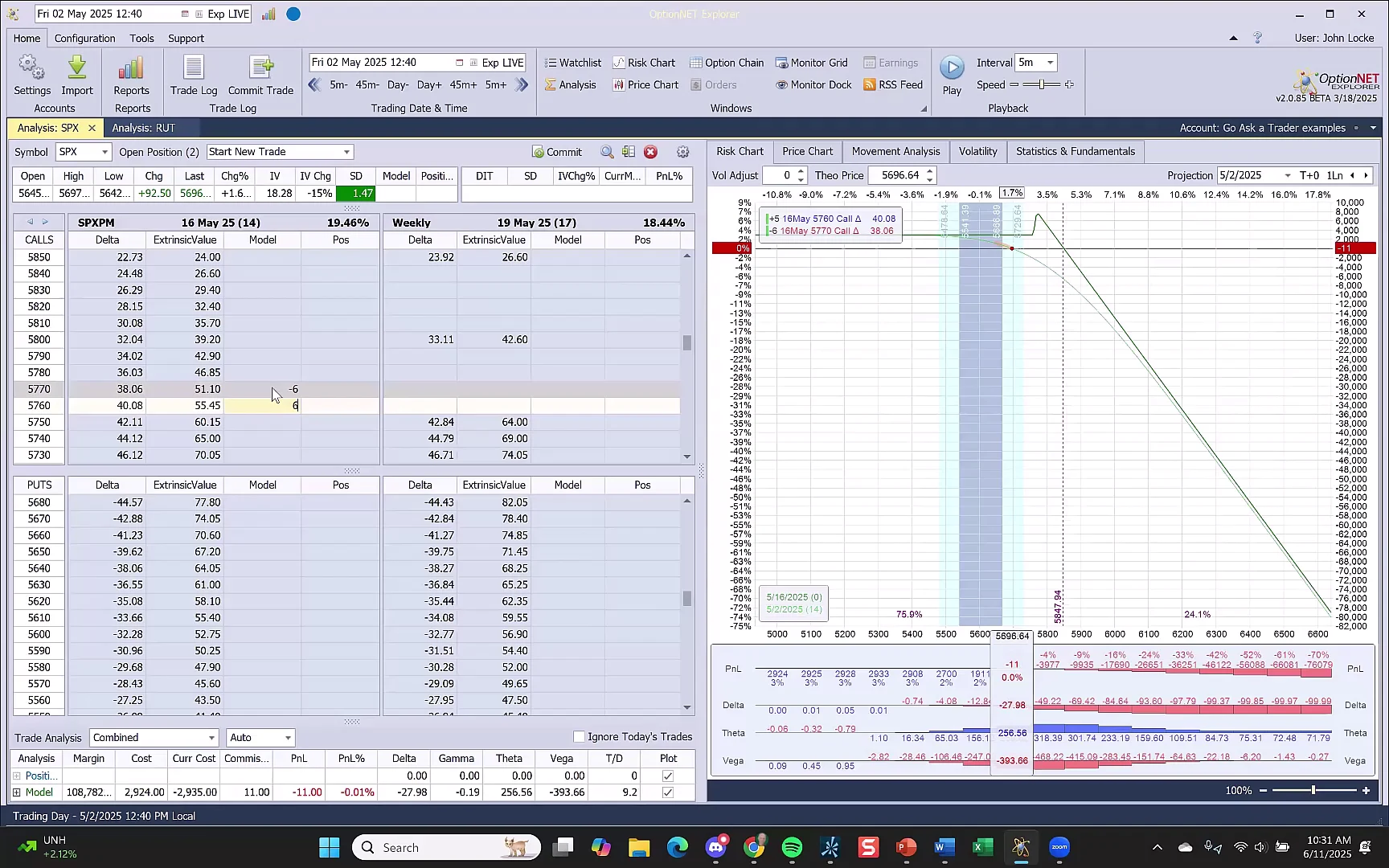This screenshot has width=1389, height=868.
Task: Jump back one day with Day-
Action: 398,84
